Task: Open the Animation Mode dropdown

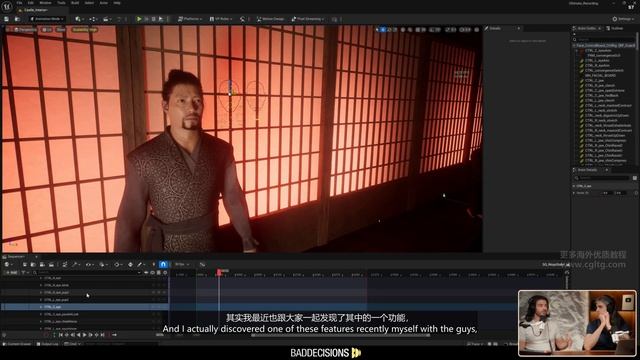Action: point(47,19)
